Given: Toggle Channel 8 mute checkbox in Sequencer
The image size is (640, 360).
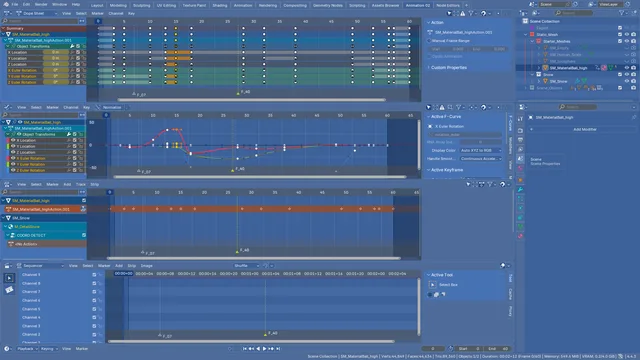Looking at the screenshot, I should (x=94, y=283).
